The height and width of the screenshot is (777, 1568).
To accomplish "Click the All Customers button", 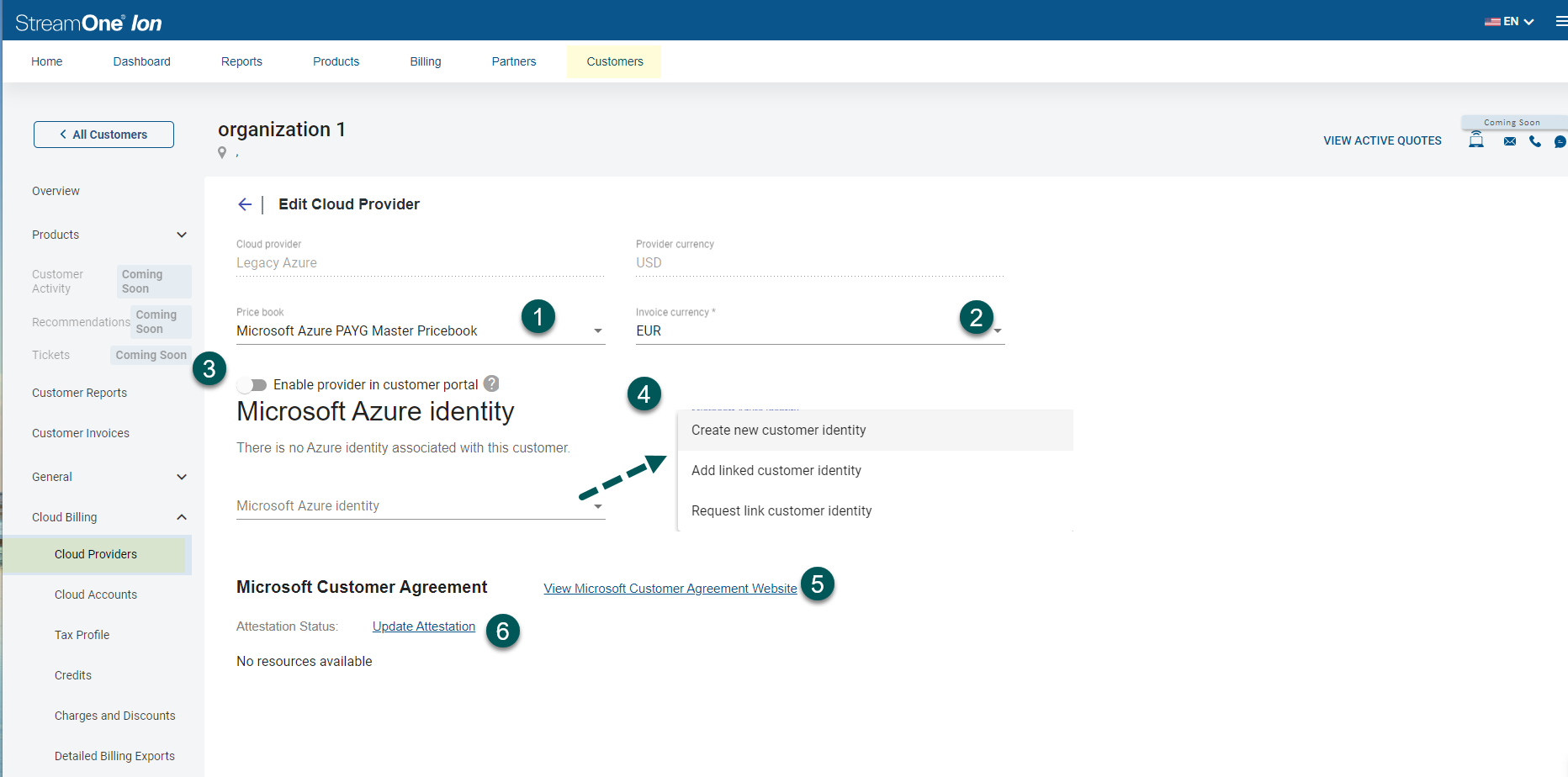I will (103, 135).
